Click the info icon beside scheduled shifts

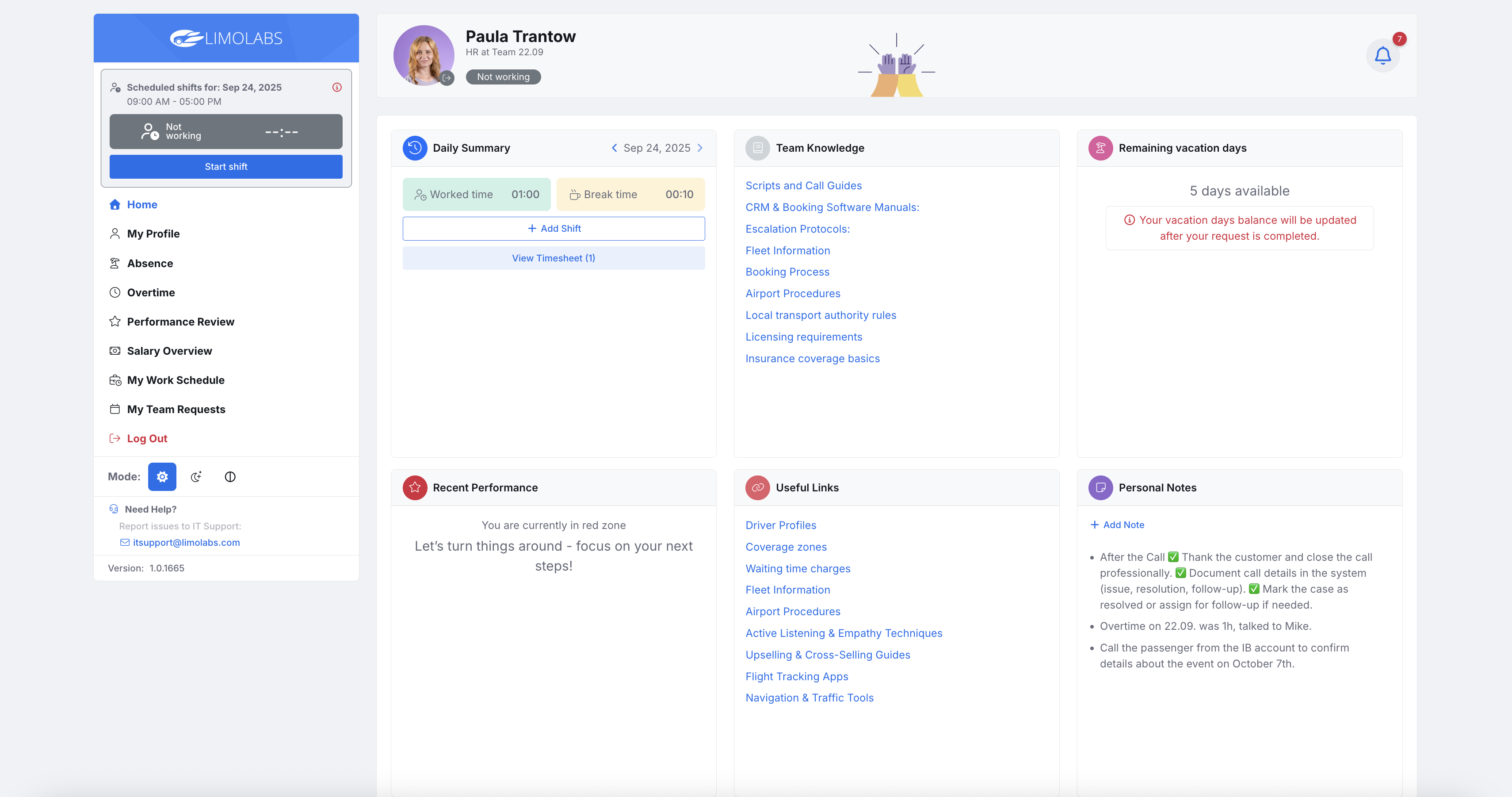[x=337, y=87]
